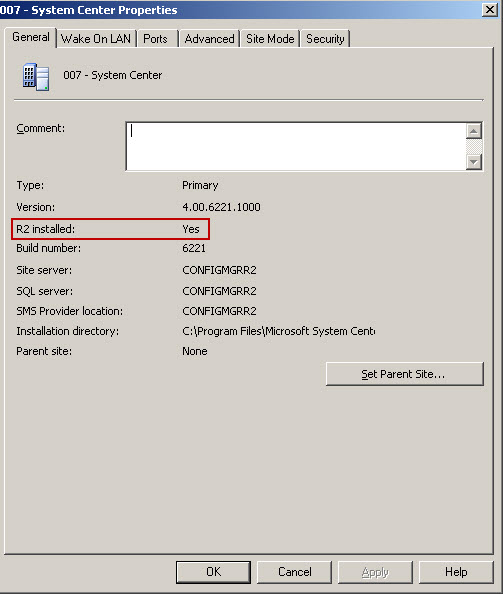
Task: Click the Comment box scroll up arrow
Action: [x=474, y=131]
